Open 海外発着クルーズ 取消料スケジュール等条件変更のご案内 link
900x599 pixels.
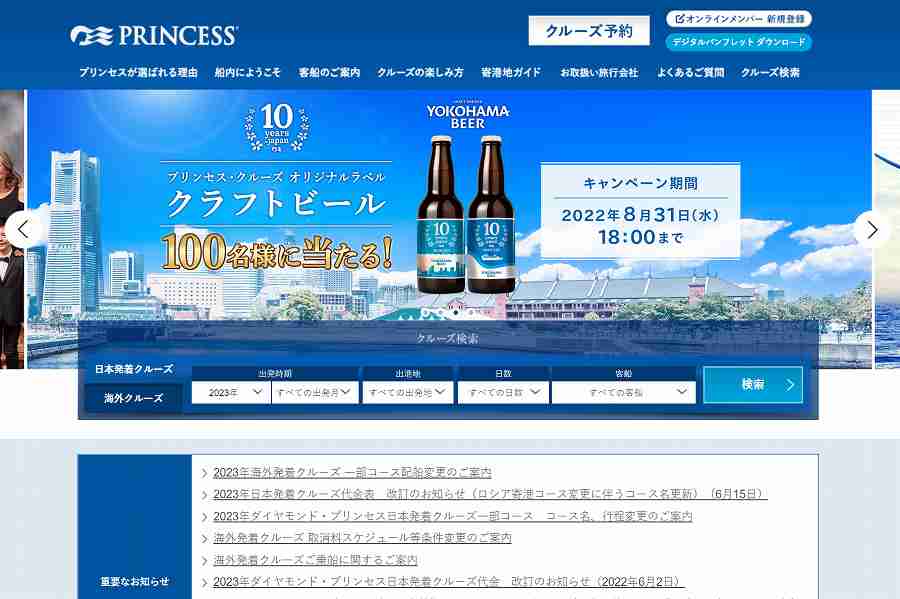pos(362,538)
